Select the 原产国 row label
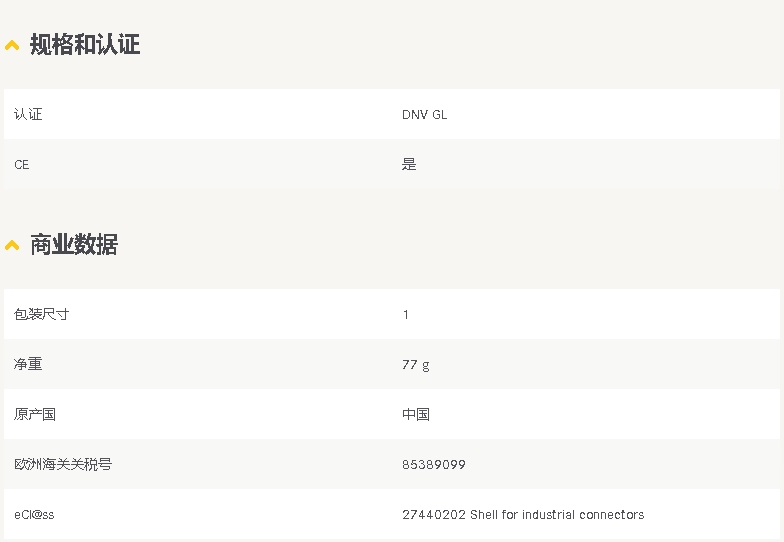 click(35, 414)
